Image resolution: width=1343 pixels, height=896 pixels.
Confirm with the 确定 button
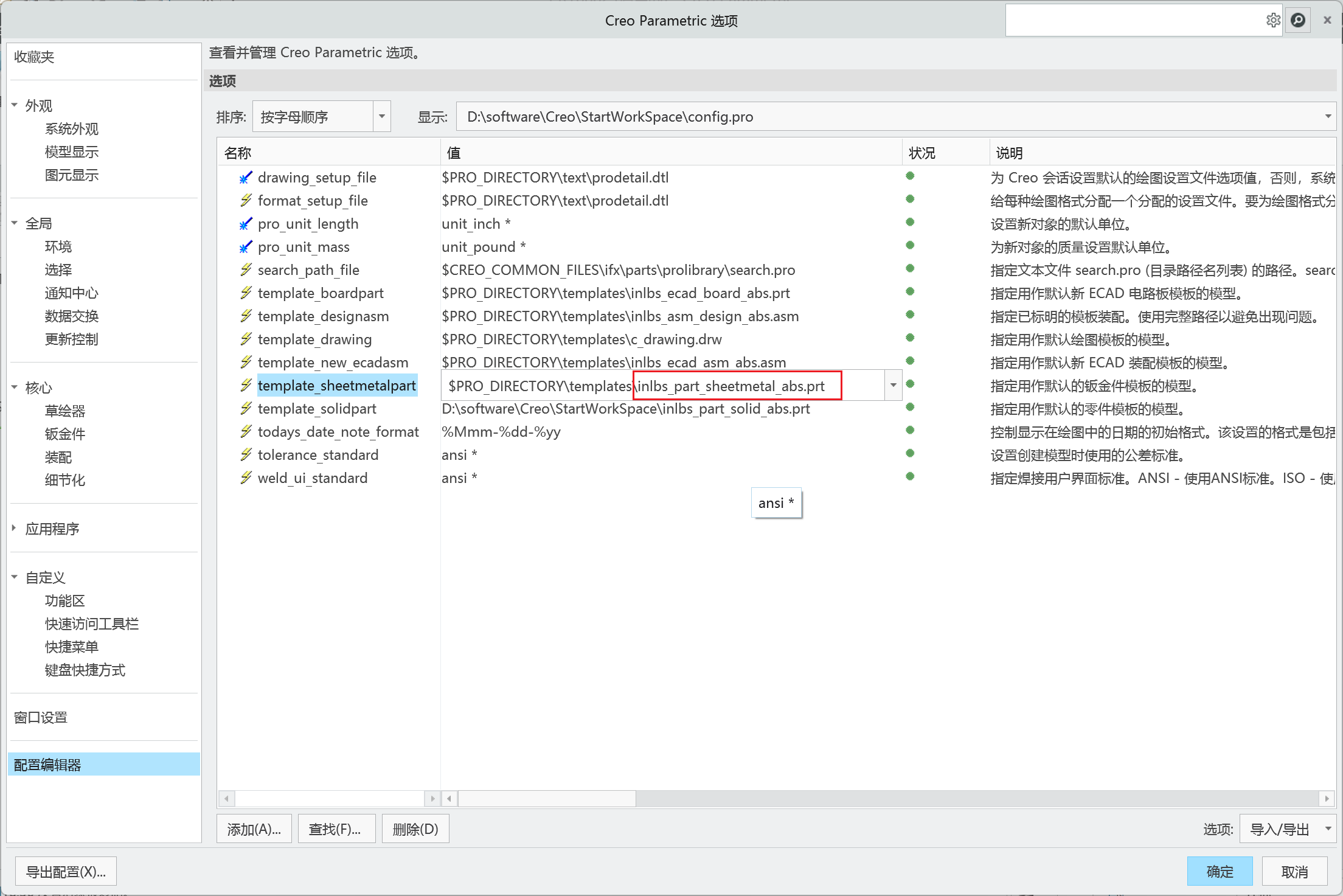[x=1220, y=872]
